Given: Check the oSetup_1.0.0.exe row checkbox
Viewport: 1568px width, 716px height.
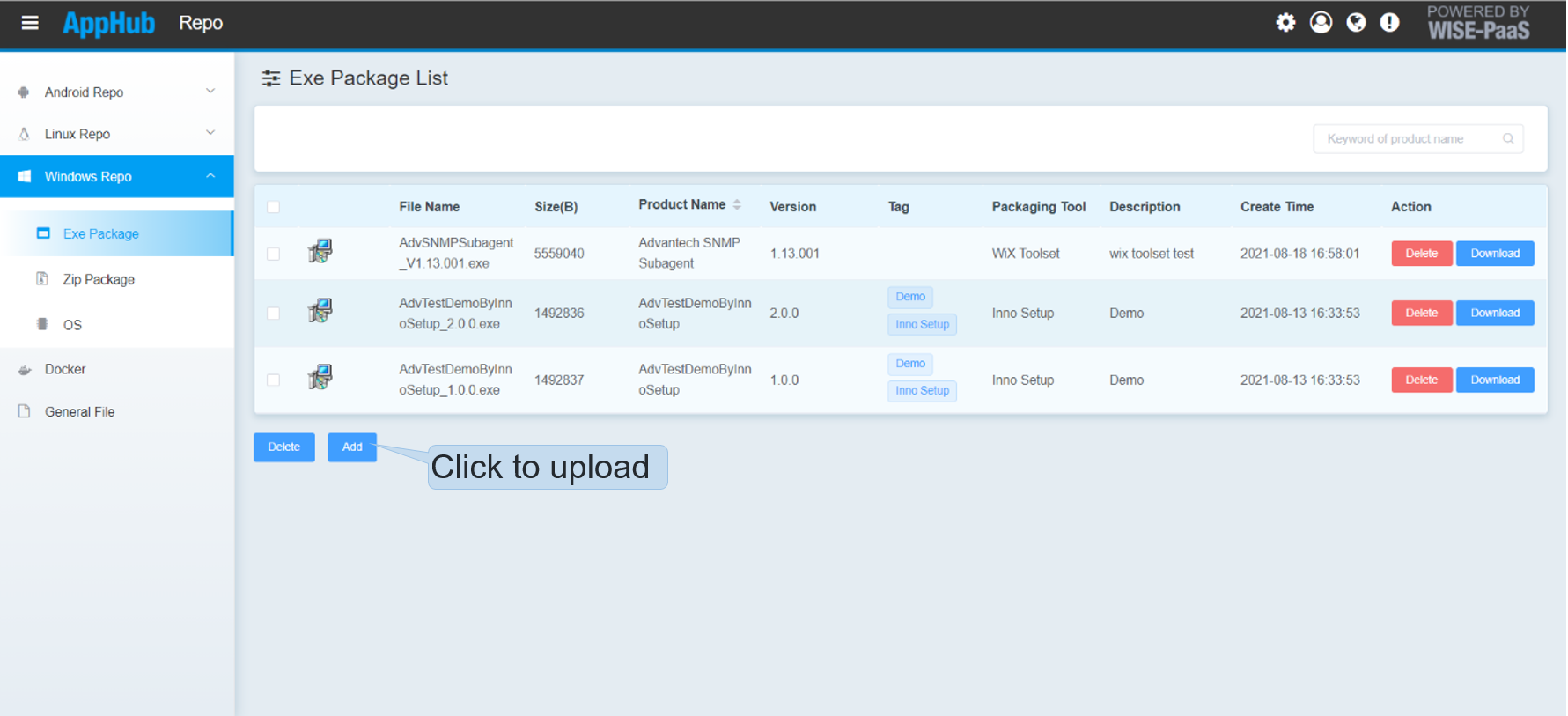Looking at the screenshot, I should tap(273, 380).
